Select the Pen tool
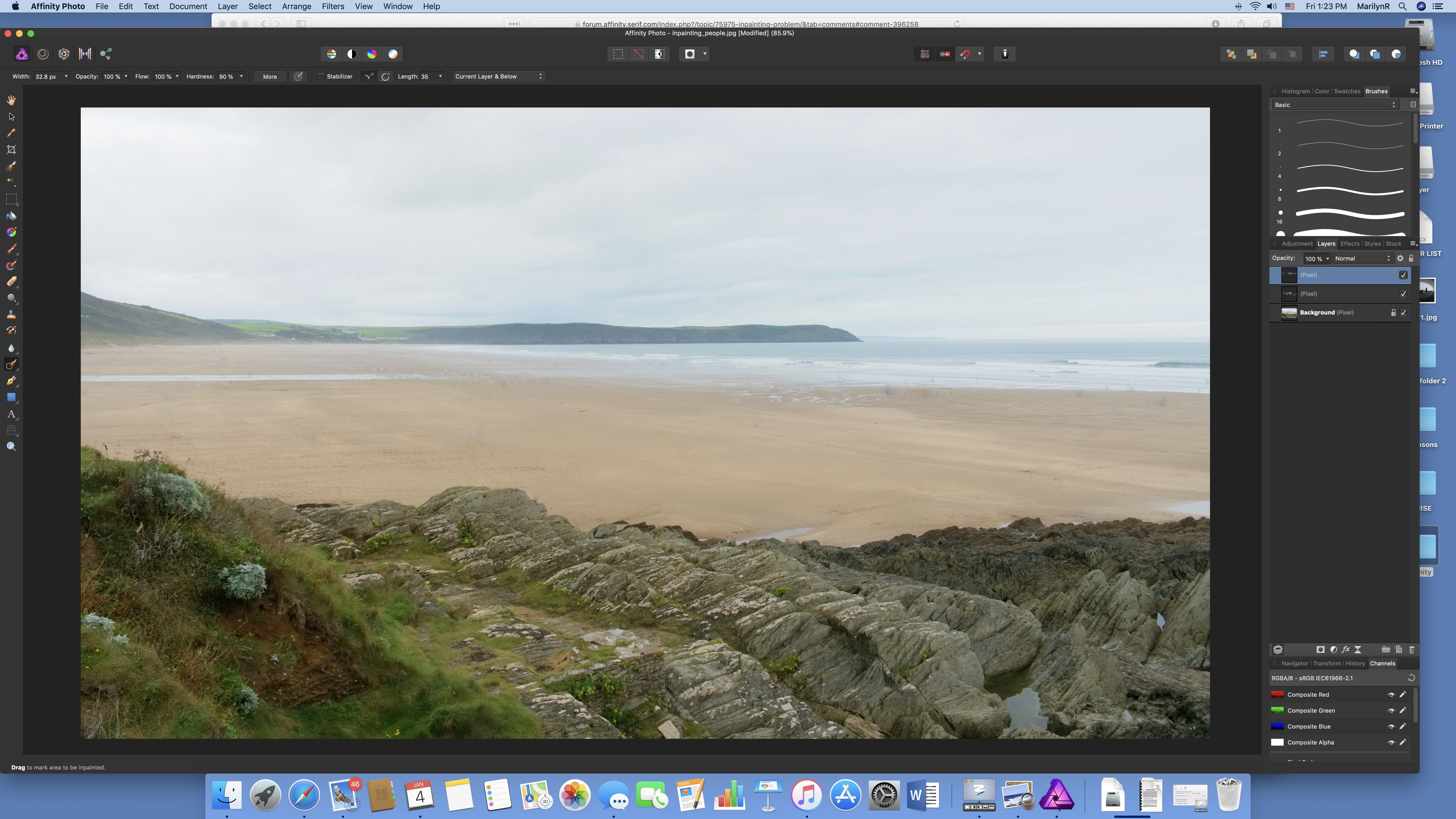The height and width of the screenshot is (819, 1456). [11, 381]
